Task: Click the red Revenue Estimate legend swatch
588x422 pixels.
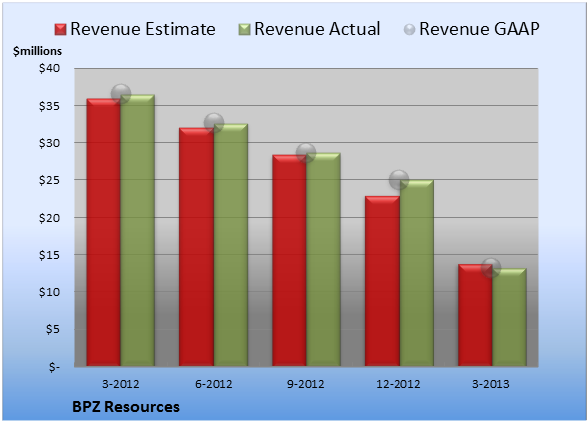Action: (60, 29)
